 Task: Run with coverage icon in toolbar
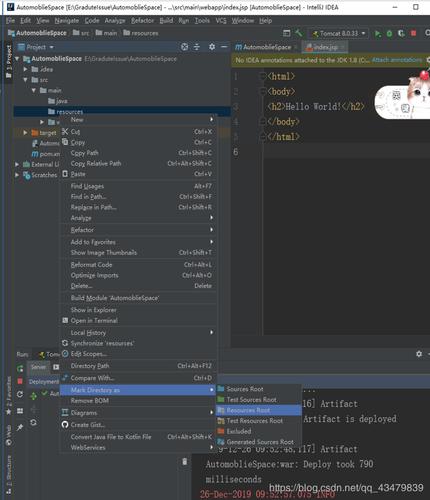(x=401, y=33)
